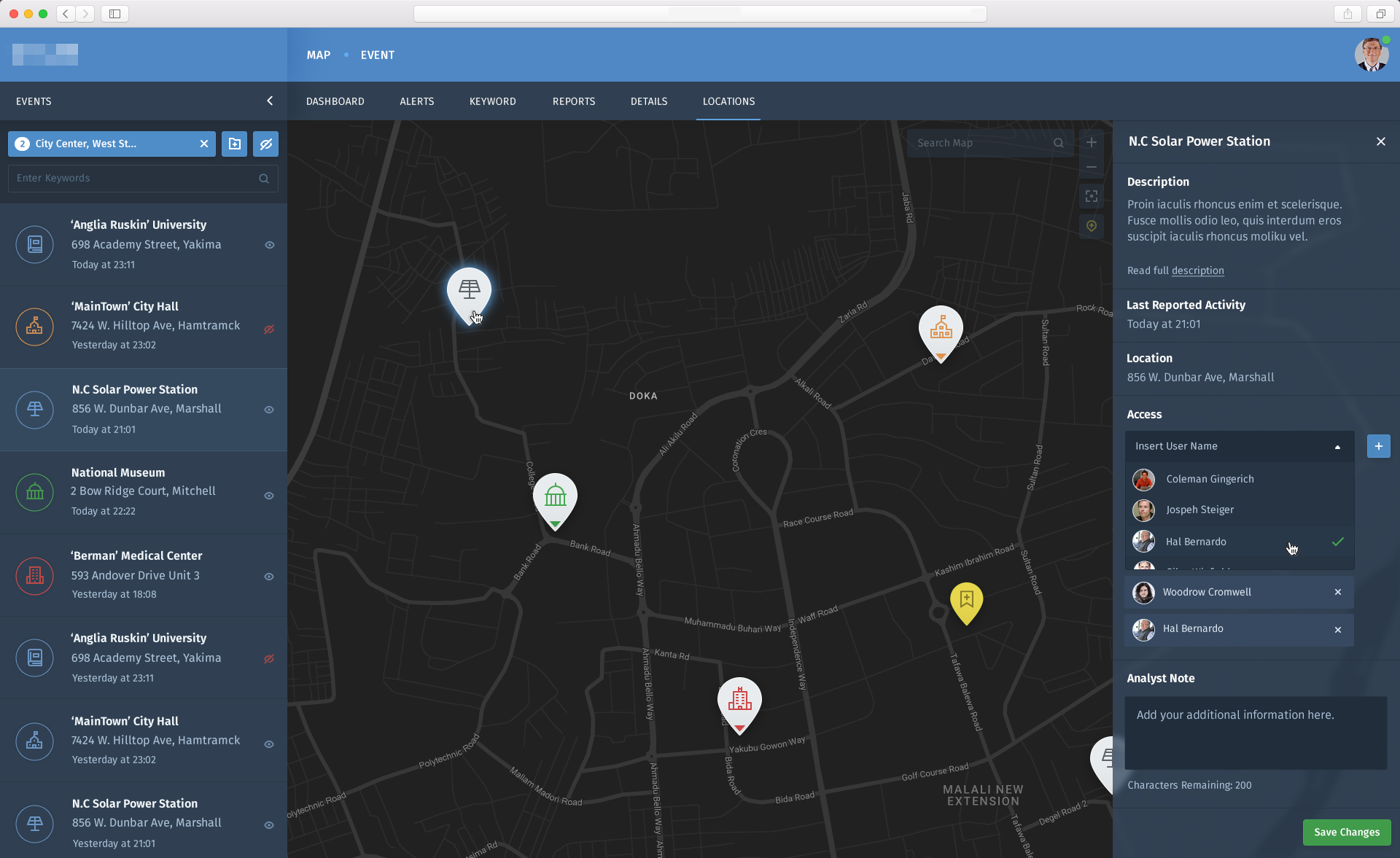Image resolution: width=1400 pixels, height=858 pixels.
Task: Click the yellow bookmark map pin
Action: click(966, 603)
